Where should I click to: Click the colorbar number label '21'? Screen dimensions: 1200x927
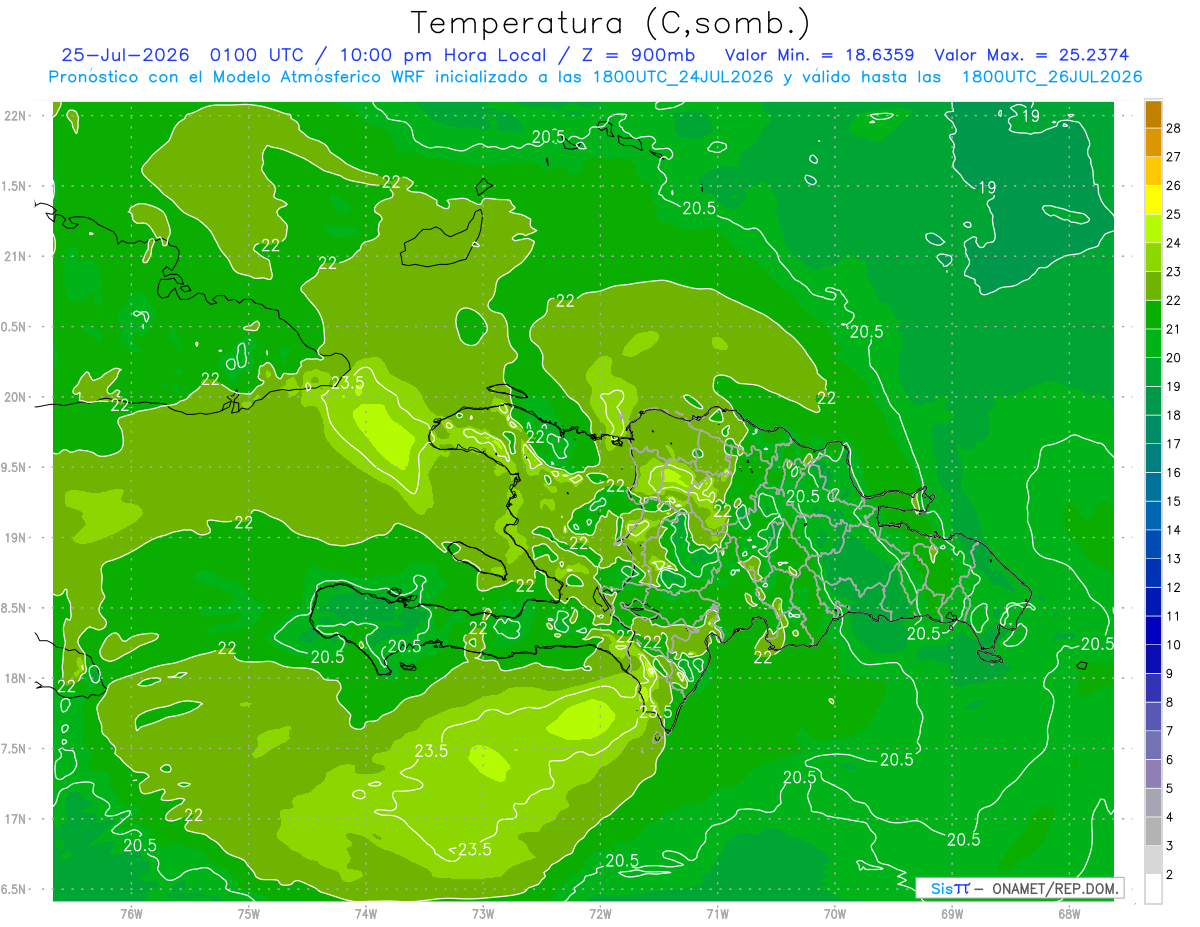pos(1174,329)
